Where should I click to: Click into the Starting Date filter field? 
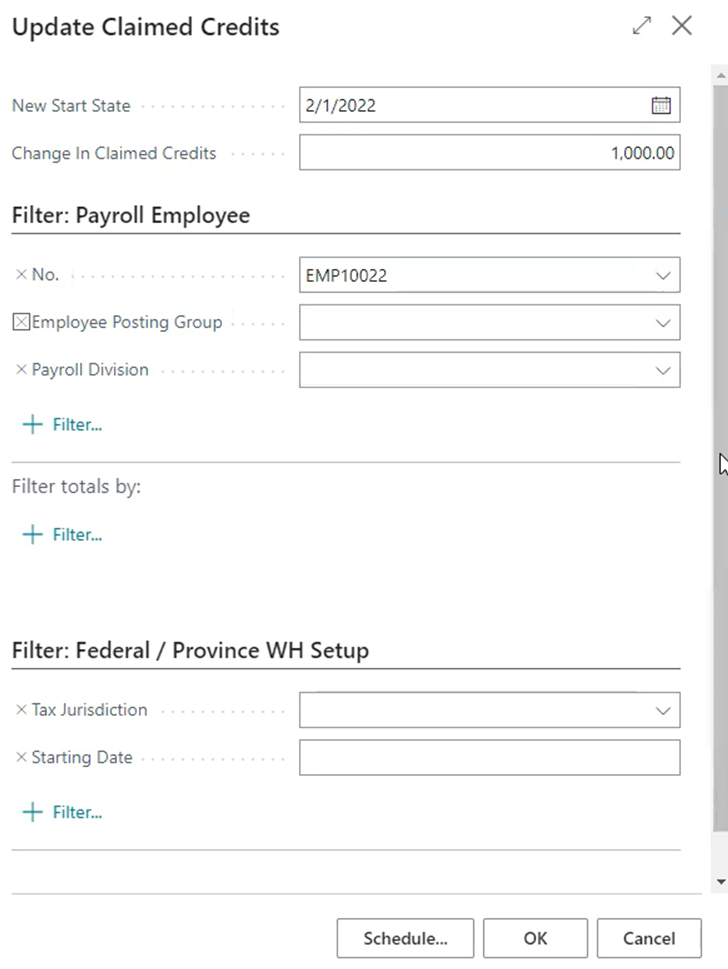tap(489, 758)
